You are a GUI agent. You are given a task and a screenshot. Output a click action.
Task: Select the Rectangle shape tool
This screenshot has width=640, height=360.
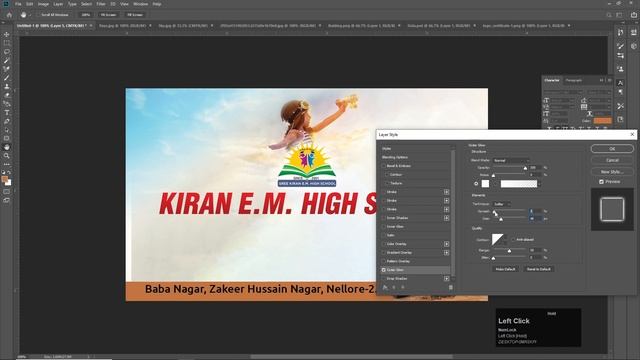point(7,138)
